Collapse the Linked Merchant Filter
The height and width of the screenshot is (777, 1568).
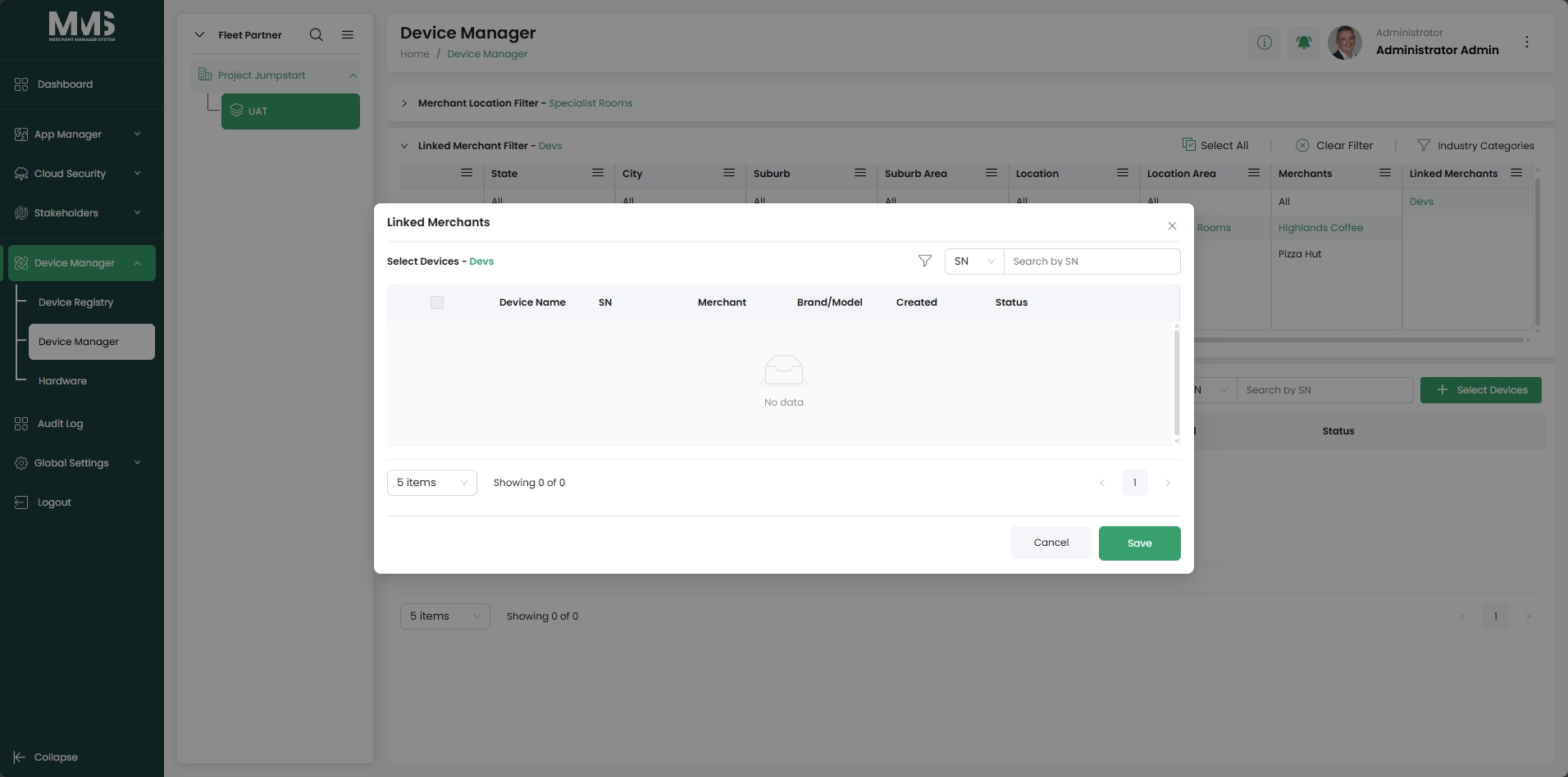[404, 146]
